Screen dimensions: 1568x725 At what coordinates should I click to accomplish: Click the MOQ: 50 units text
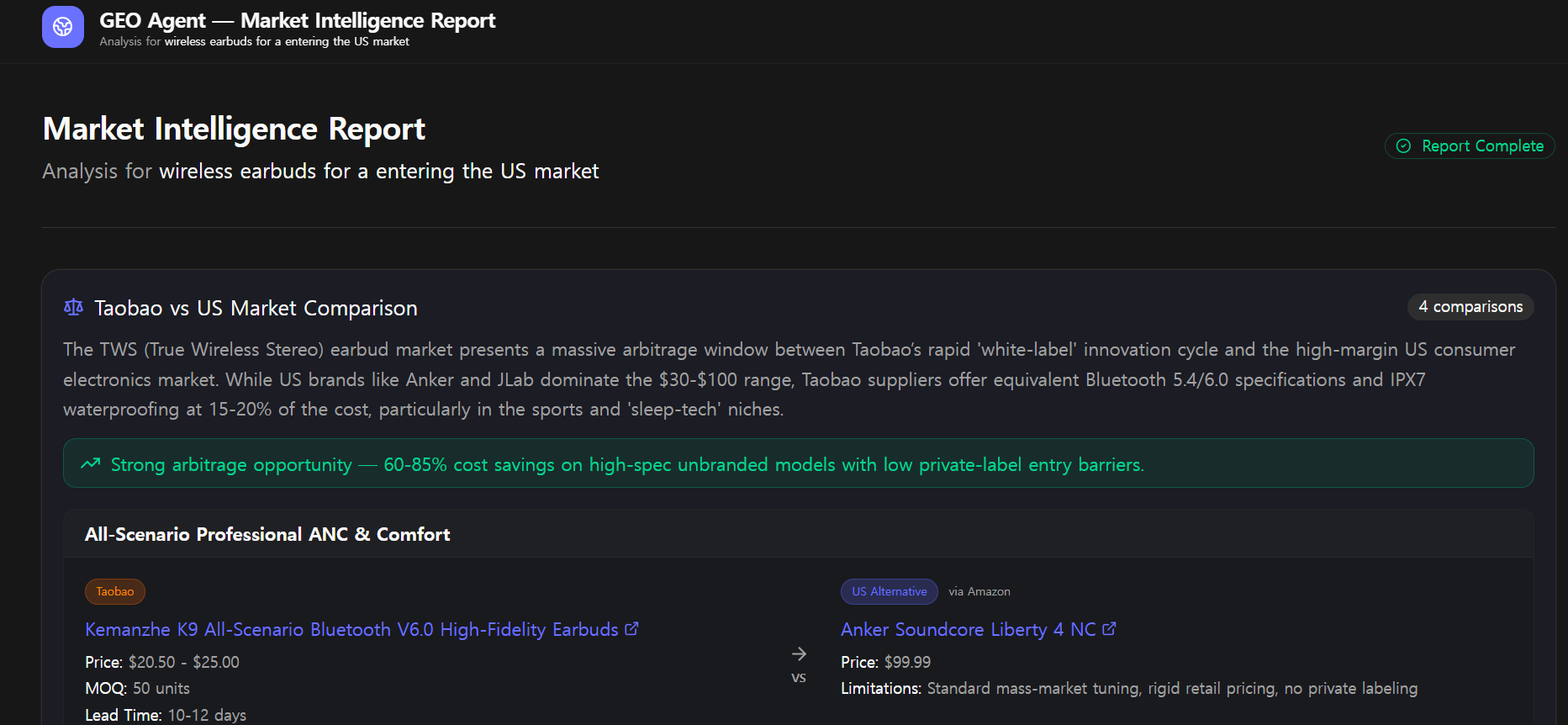(x=137, y=688)
